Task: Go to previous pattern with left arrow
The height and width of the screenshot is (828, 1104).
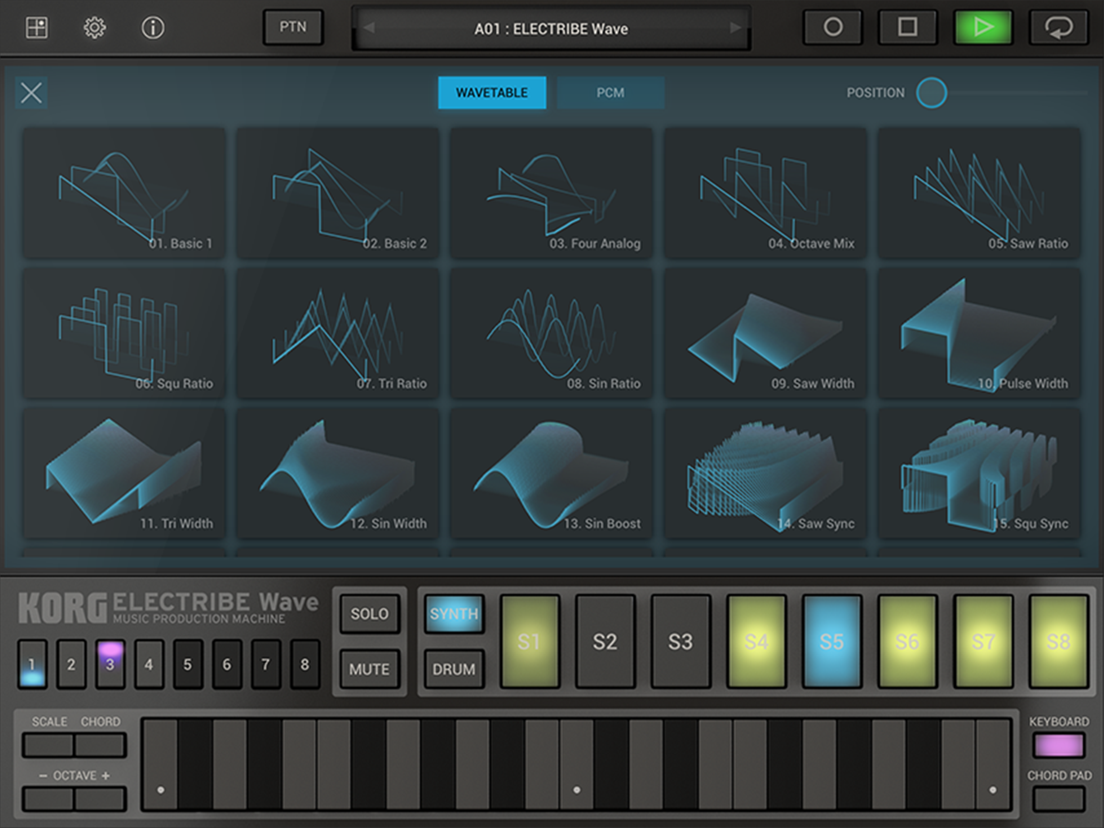Action: 369,28
